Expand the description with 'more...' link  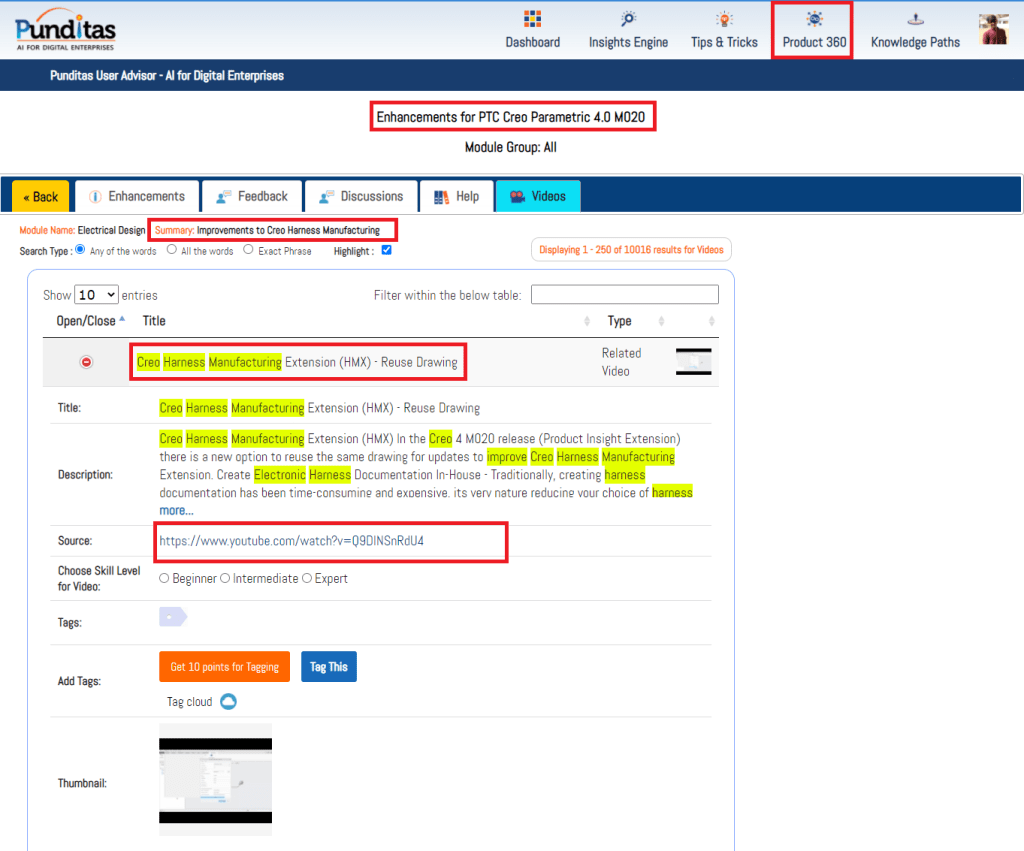[176, 511]
